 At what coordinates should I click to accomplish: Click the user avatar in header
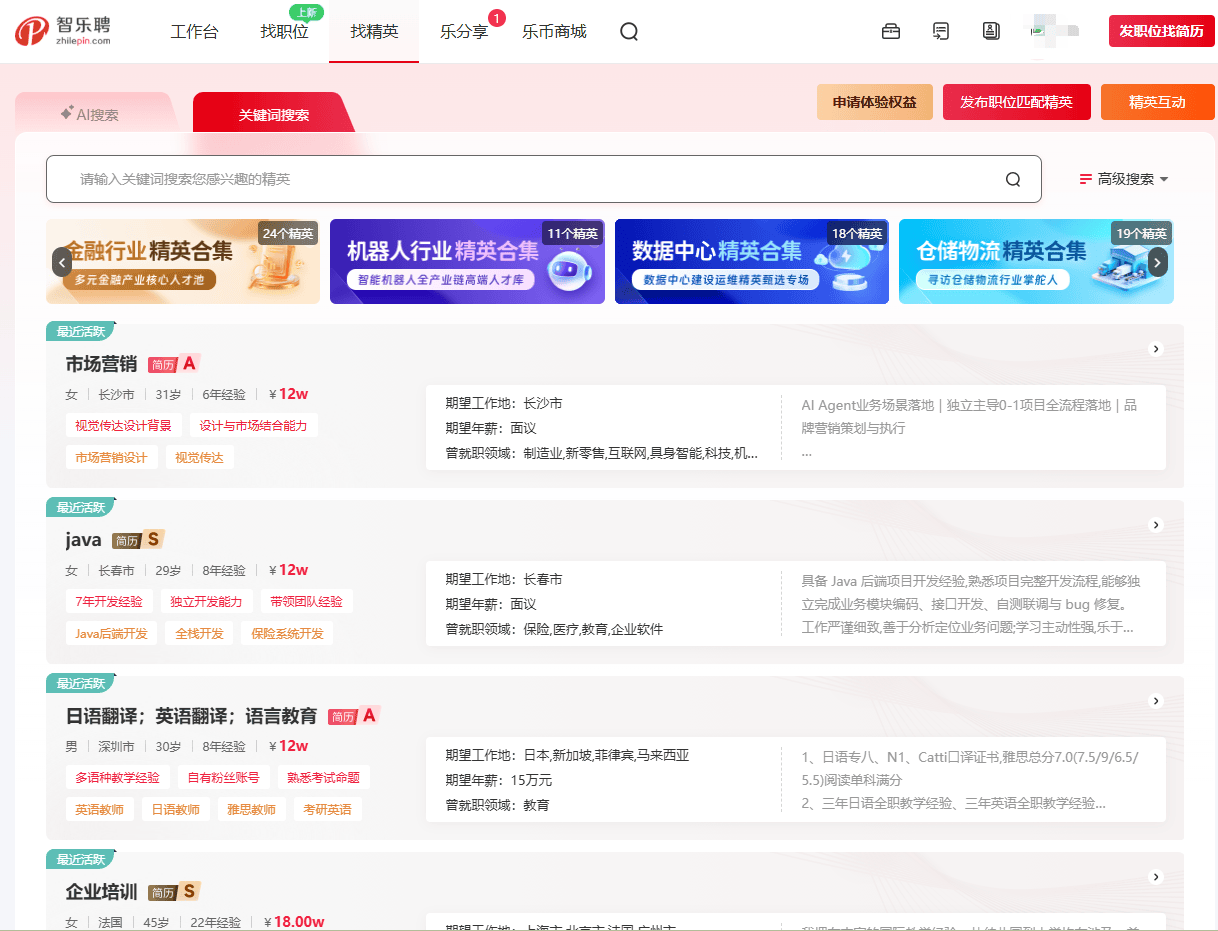(x=1054, y=31)
